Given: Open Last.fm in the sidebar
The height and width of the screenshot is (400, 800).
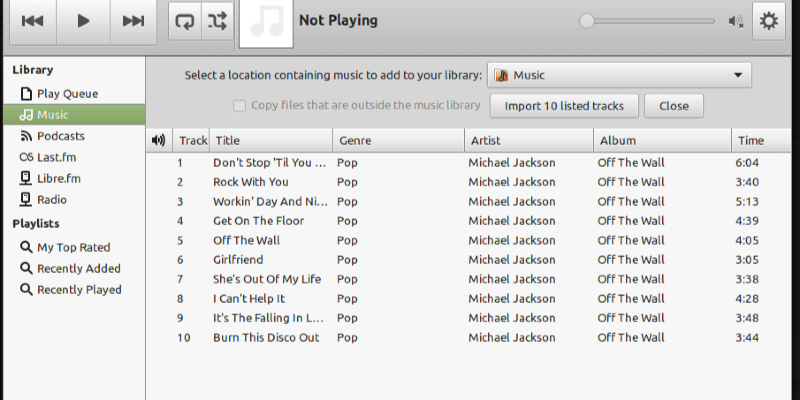Looking at the screenshot, I should pos(58,157).
